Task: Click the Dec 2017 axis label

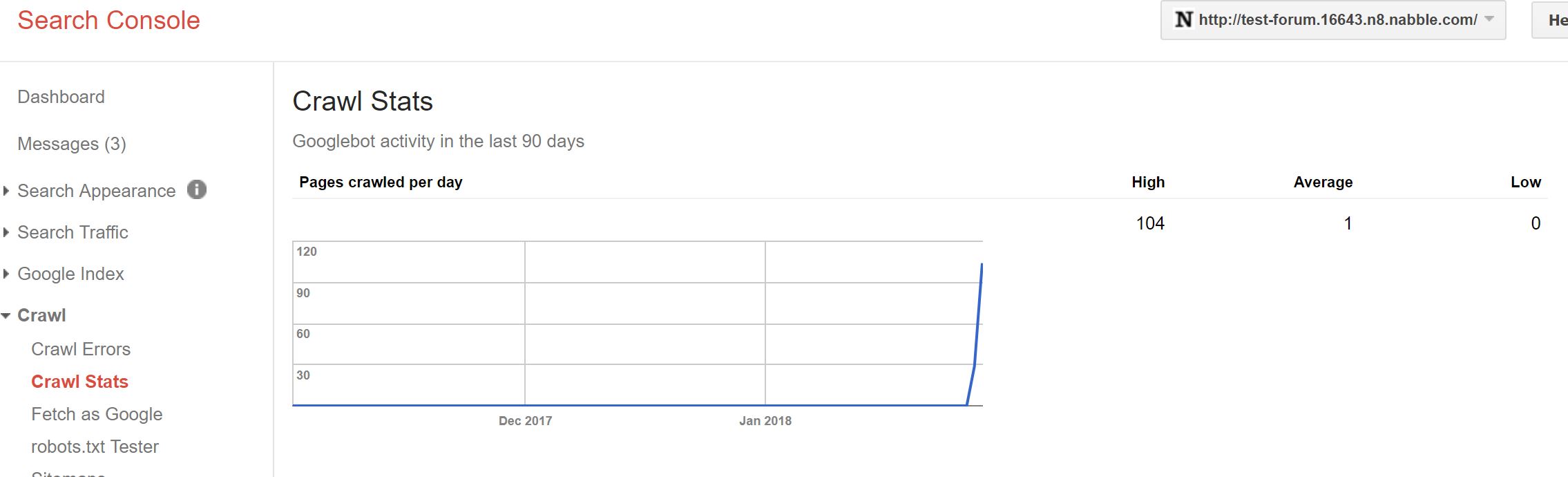Action: pyautogui.click(x=525, y=421)
